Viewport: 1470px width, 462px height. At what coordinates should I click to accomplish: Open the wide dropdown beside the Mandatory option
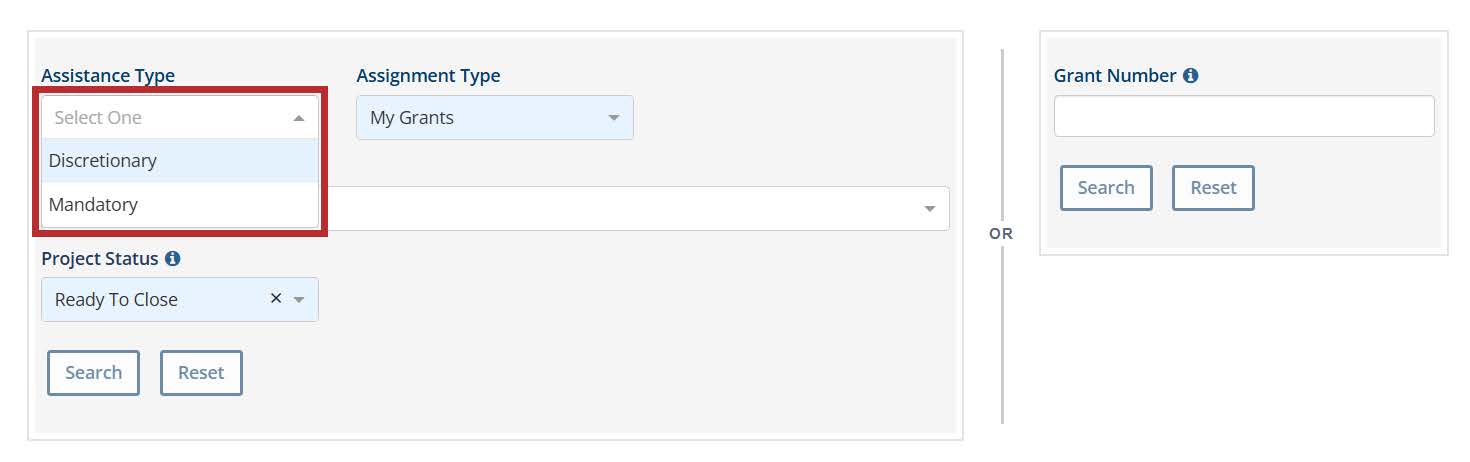(630, 209)
